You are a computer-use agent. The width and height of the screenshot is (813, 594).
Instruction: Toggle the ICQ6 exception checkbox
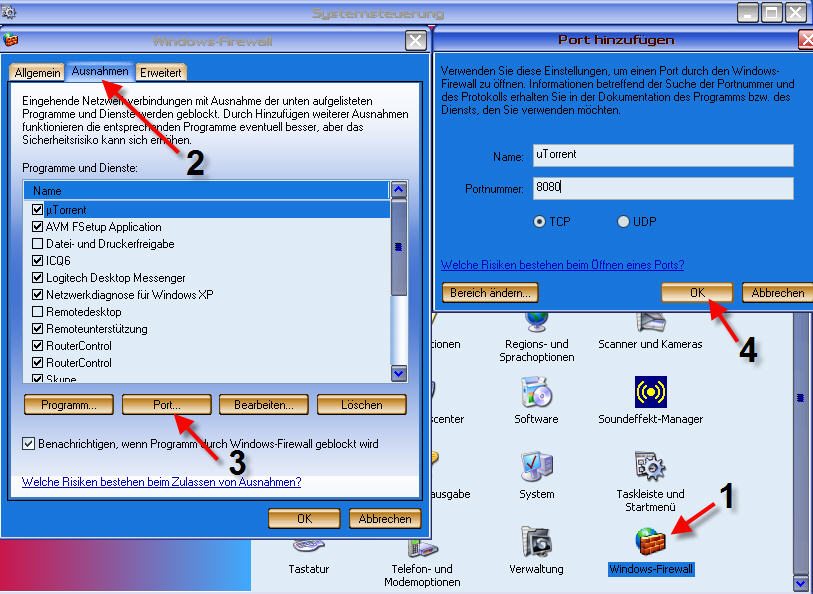37,260
